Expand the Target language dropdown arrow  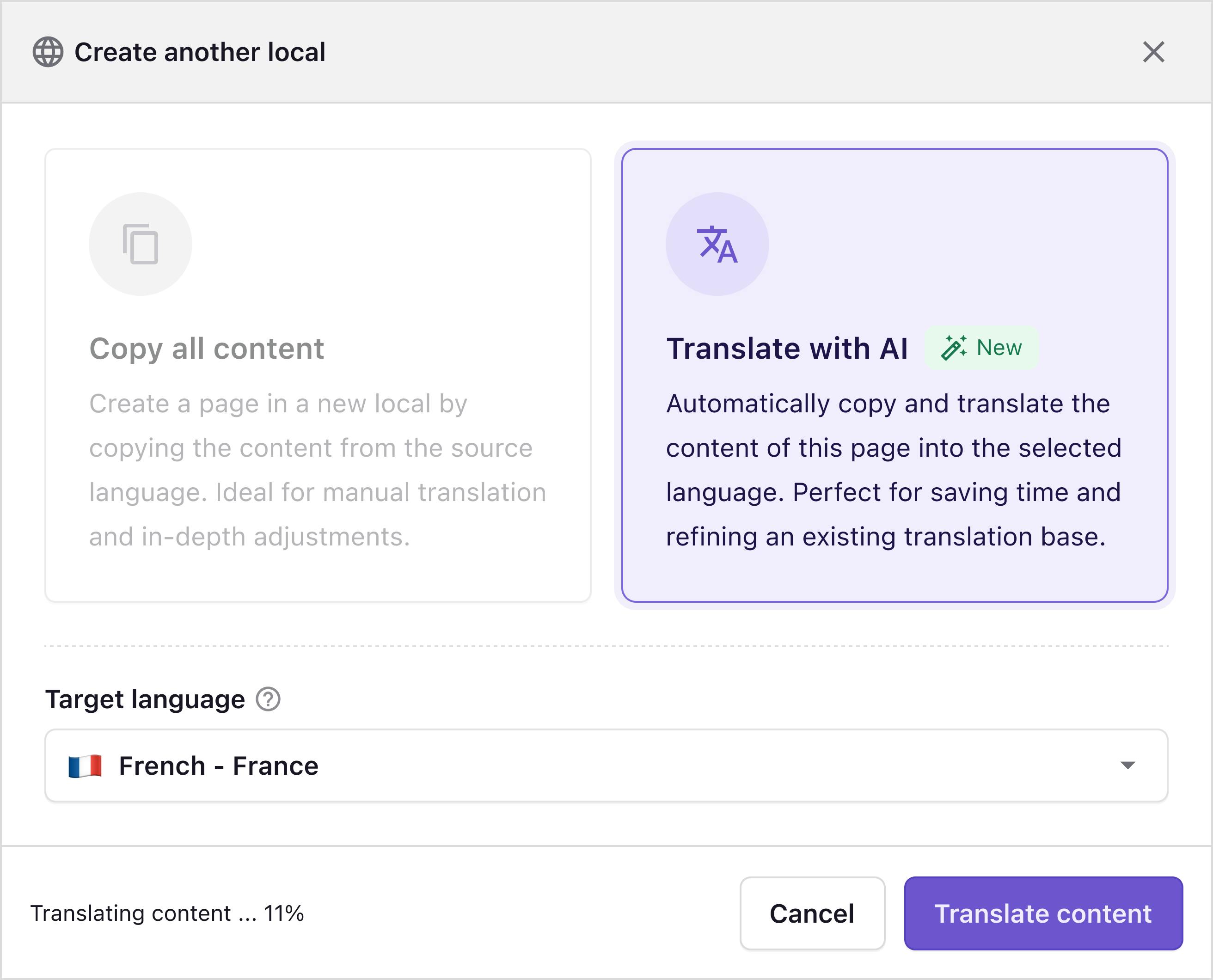(x=1127, y=766)
